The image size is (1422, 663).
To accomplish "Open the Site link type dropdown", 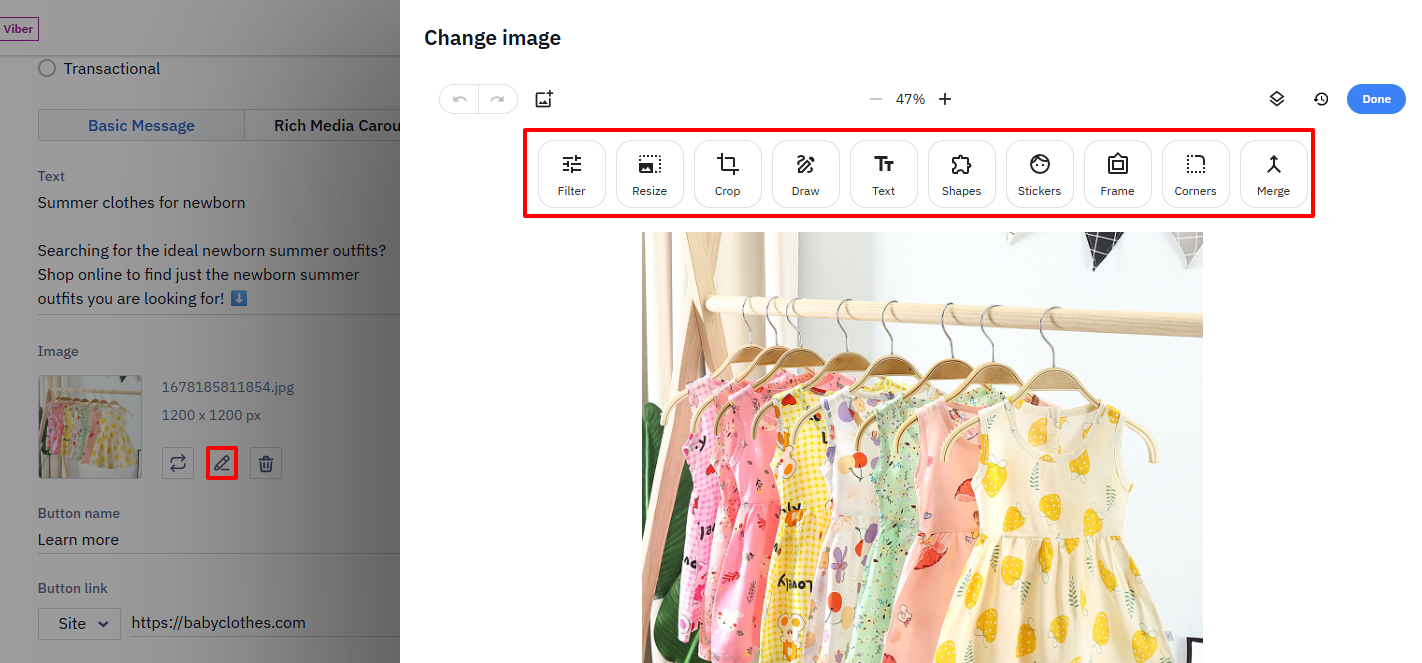I will point(79,623).
